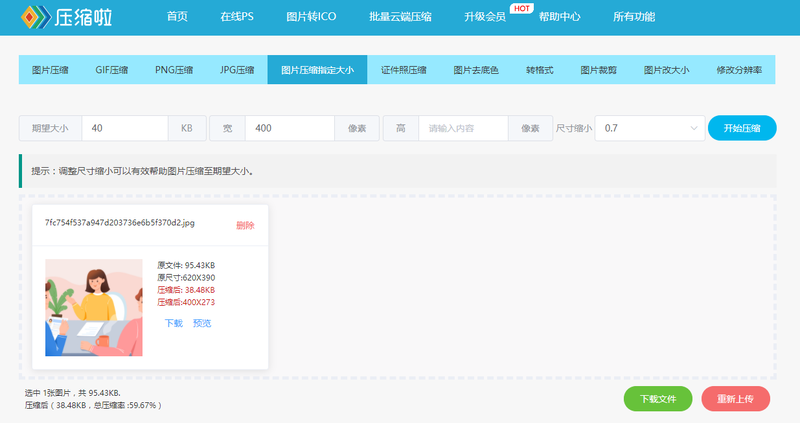Open 帮助中心 in the navigation
This screenshot has width=800, height=423.
click(559, 17)
